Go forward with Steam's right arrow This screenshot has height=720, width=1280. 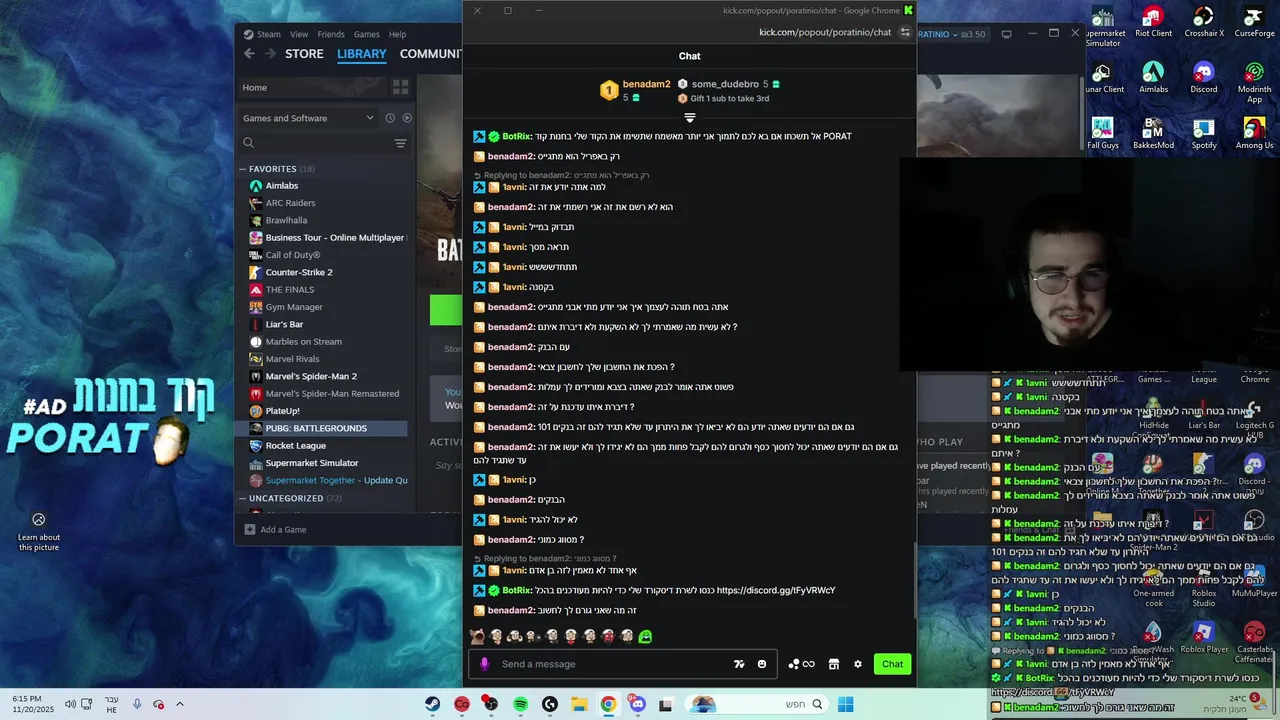point(269,54)
